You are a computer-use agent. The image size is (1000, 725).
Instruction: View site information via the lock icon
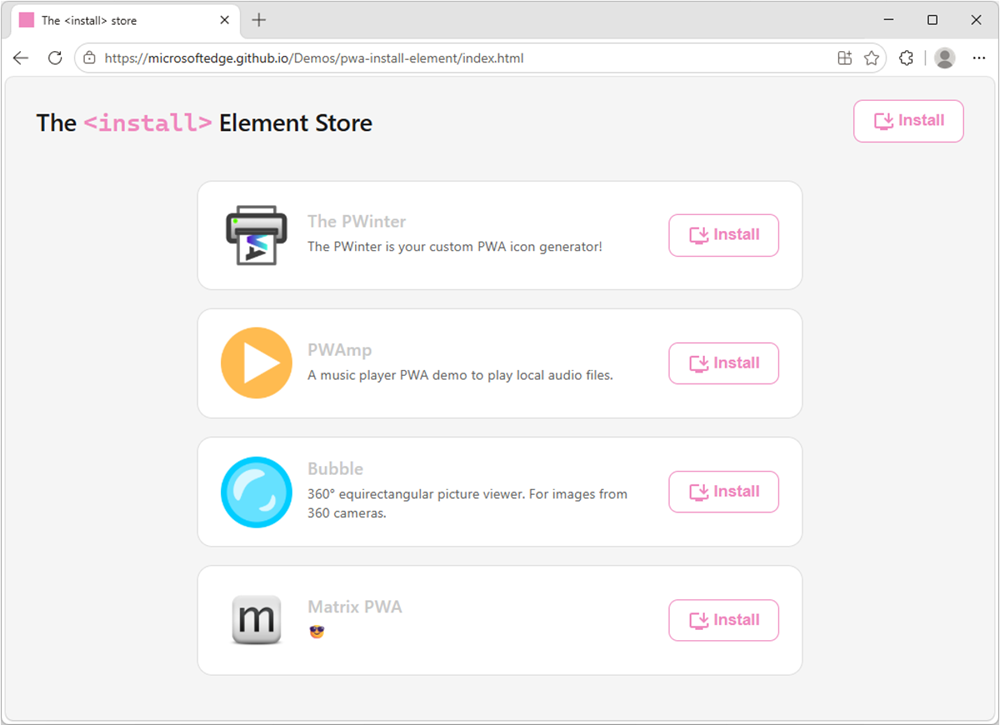click(x=90, y=58)
